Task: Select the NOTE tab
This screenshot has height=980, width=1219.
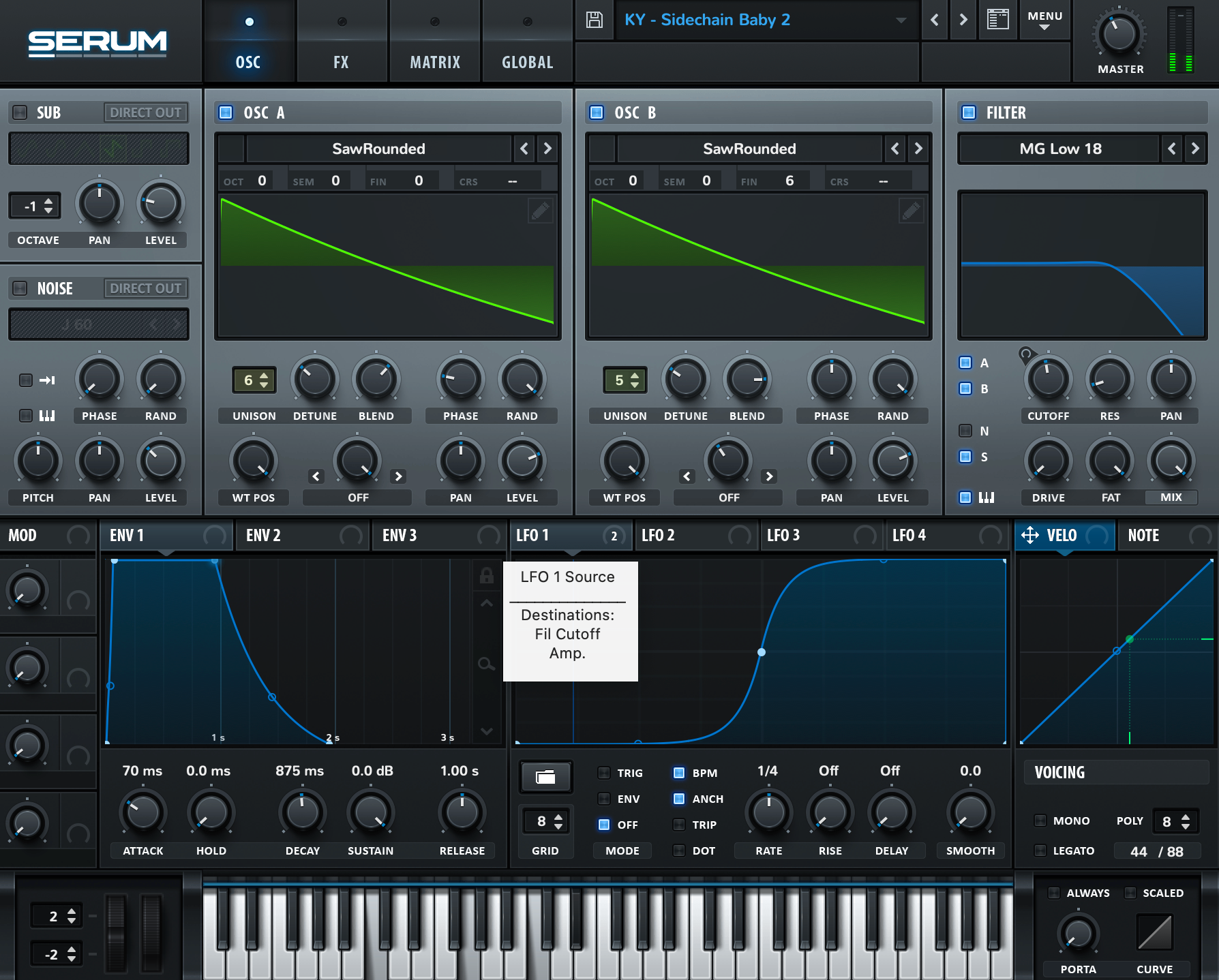Action: [1167, 536]
